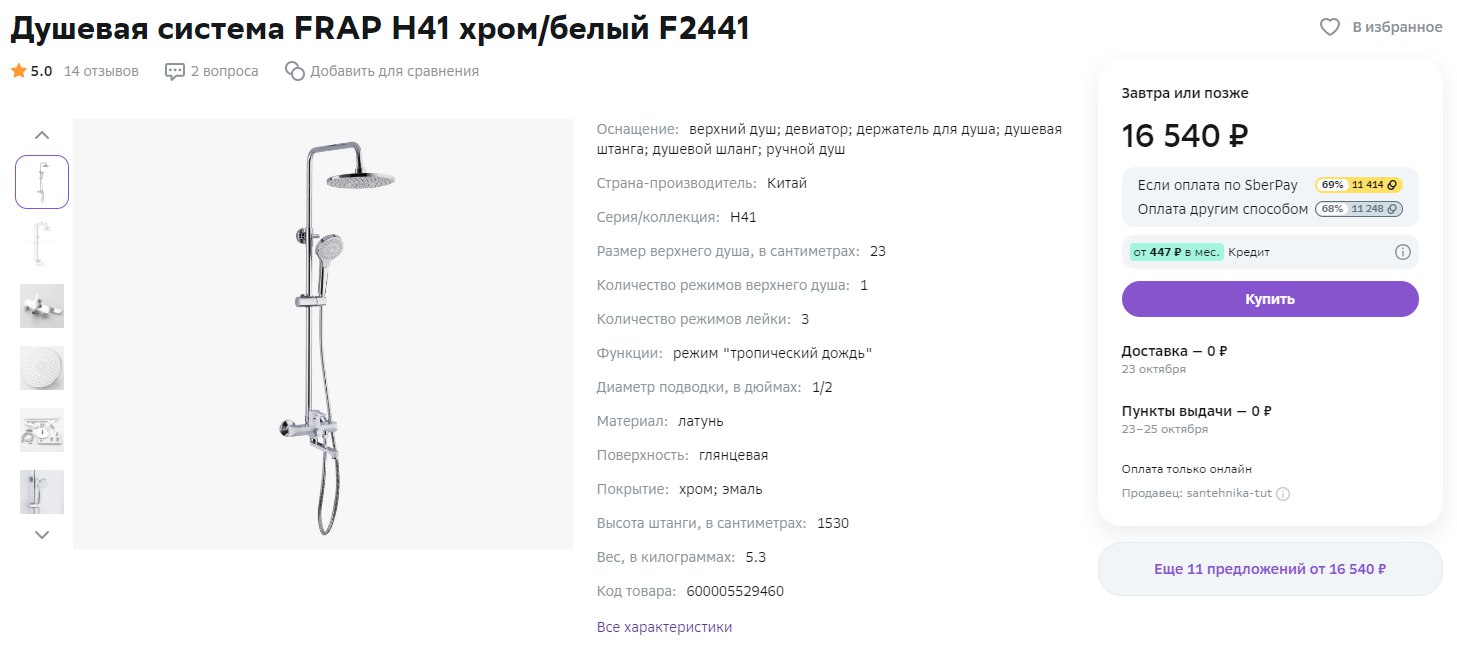
Task: Click the main shower system product image
Action: coord(323,334)
